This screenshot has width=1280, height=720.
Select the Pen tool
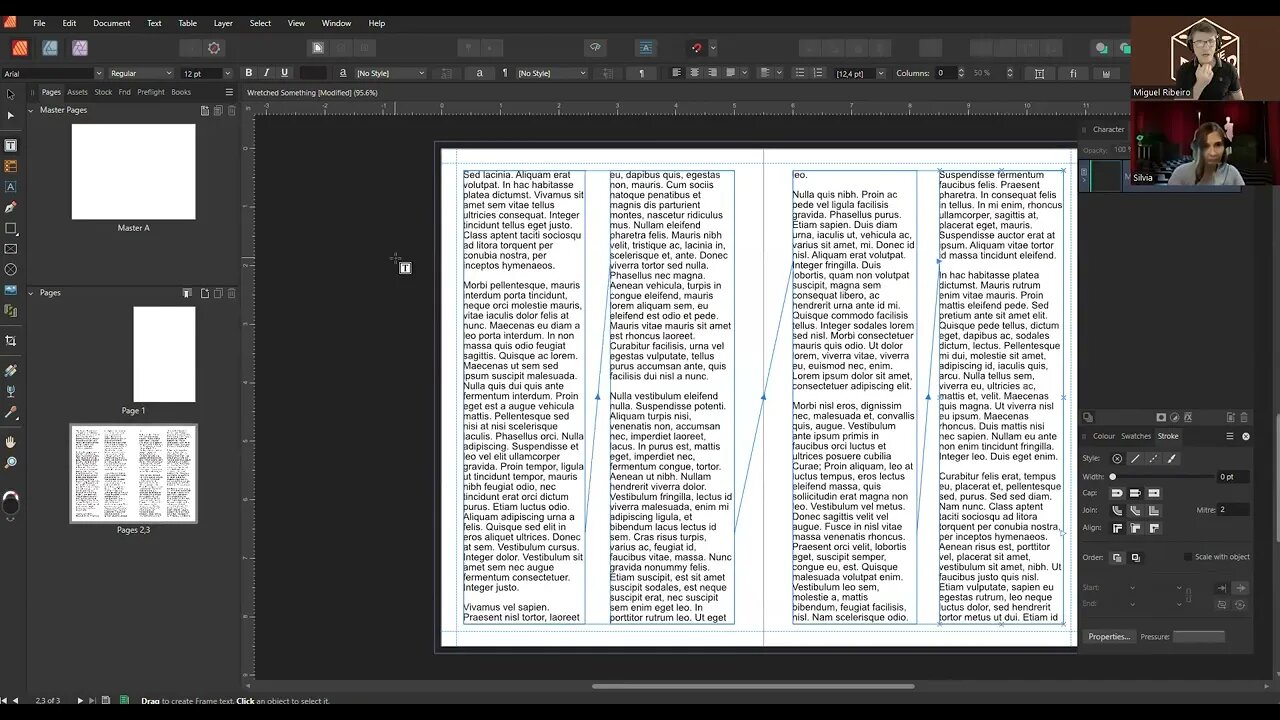[x=11, y=207]
